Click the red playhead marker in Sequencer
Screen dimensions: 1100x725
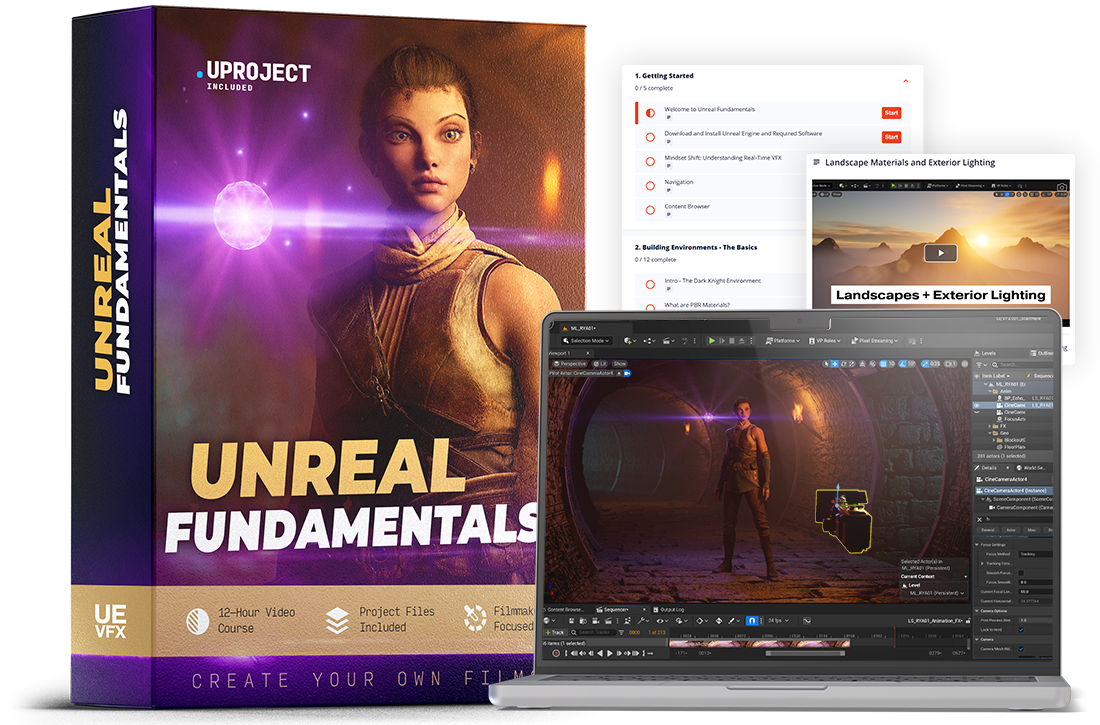pyautogui.click(x=894, y=637)
